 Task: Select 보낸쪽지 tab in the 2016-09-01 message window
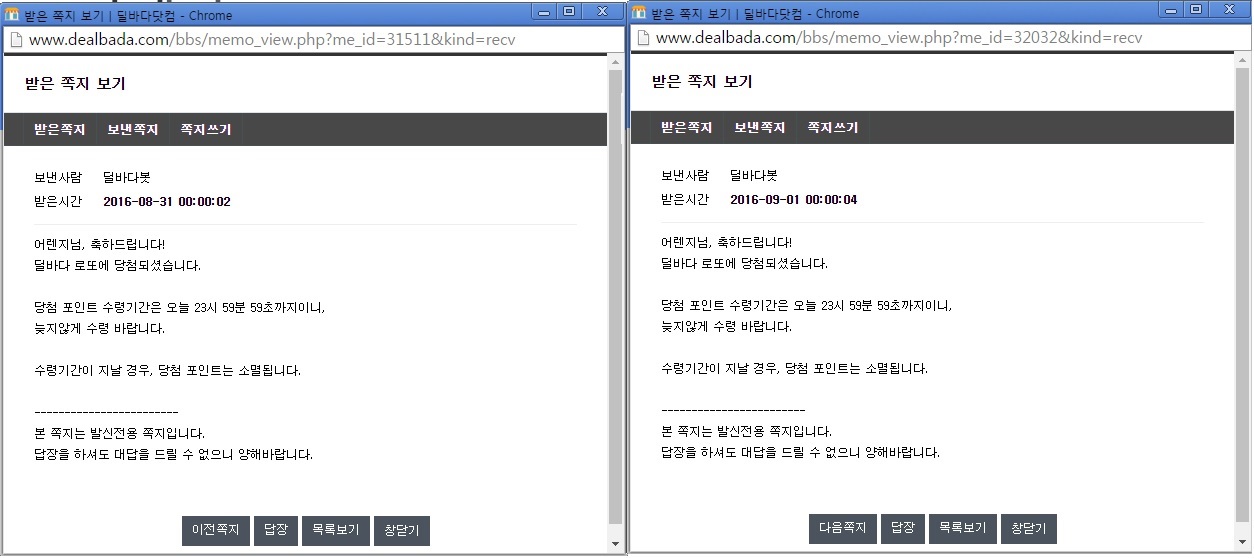[760, 128]
